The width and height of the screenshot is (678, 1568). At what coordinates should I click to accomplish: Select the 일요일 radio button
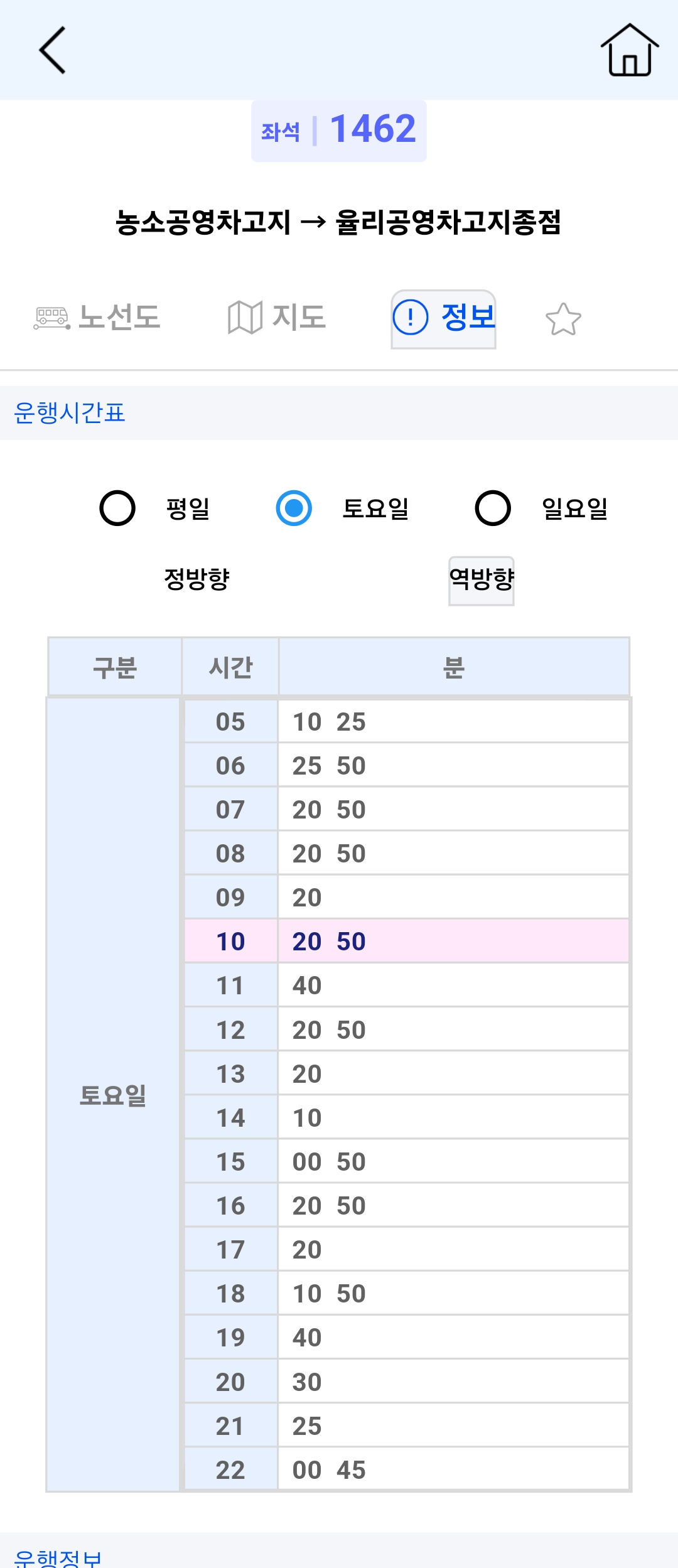(493, 508)
